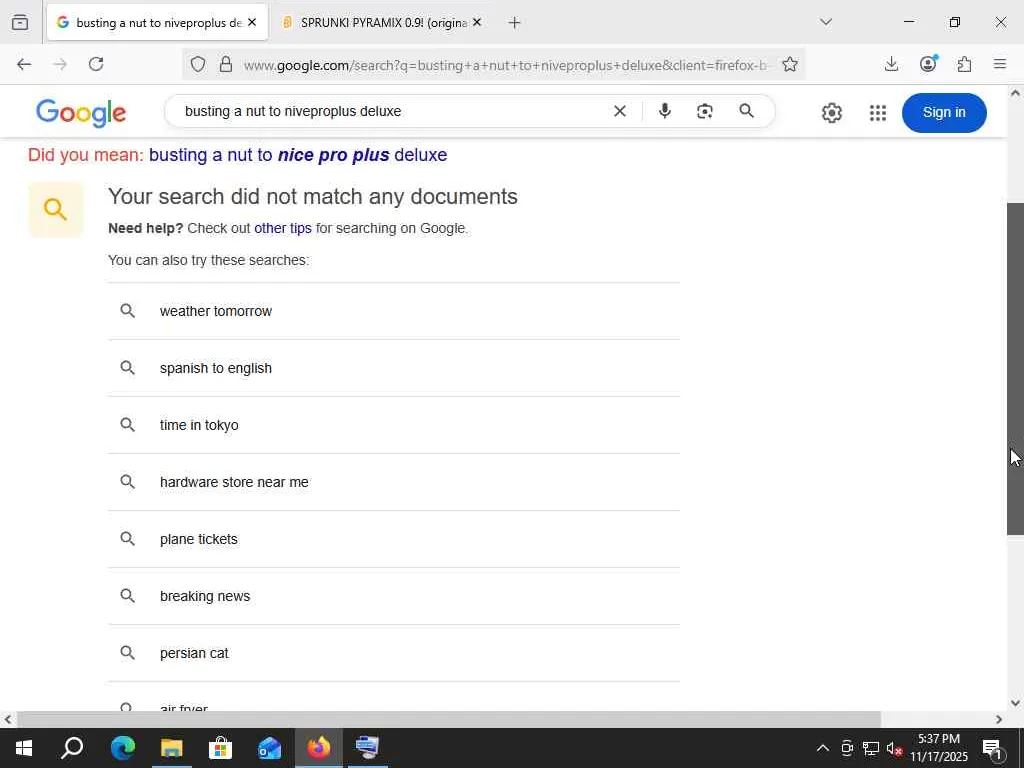Clear the Google search box text
The image size is (1024, 768).
coord(620,111)
